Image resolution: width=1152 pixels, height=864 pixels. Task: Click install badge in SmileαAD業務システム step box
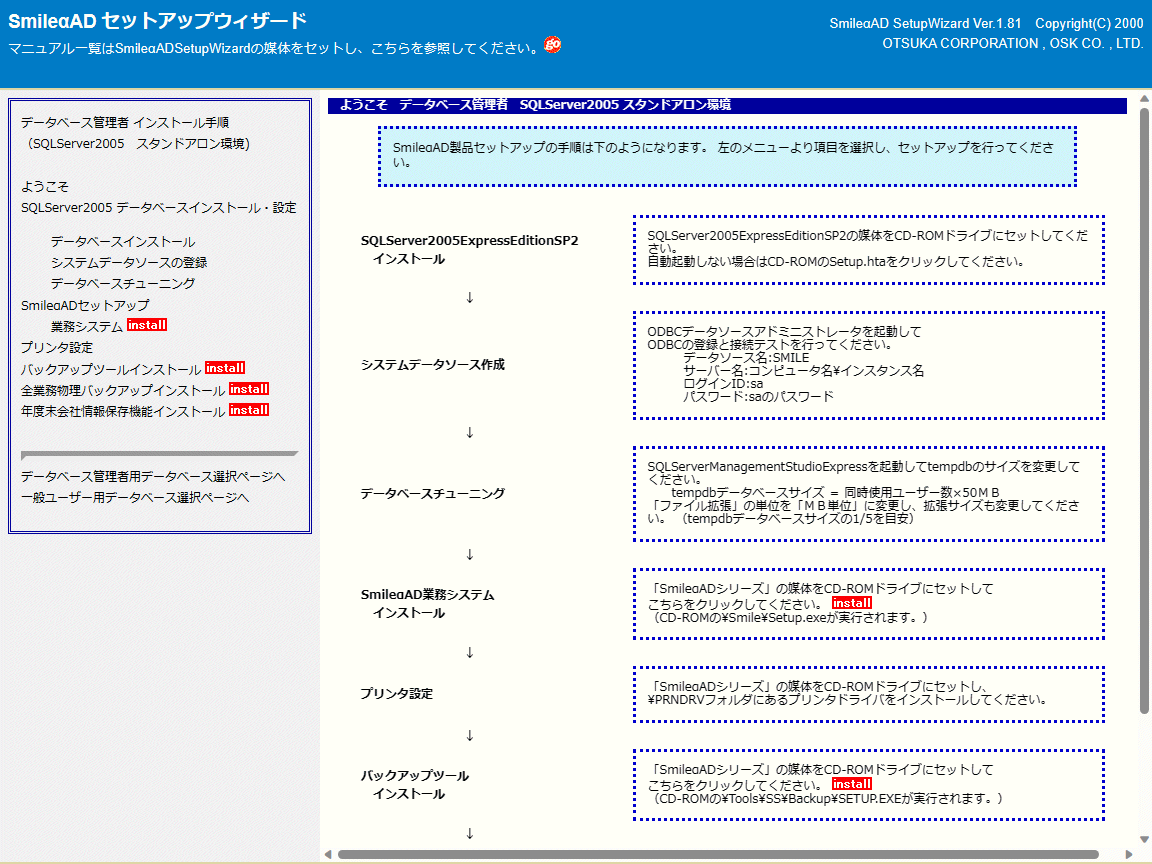tap(852, 602)
